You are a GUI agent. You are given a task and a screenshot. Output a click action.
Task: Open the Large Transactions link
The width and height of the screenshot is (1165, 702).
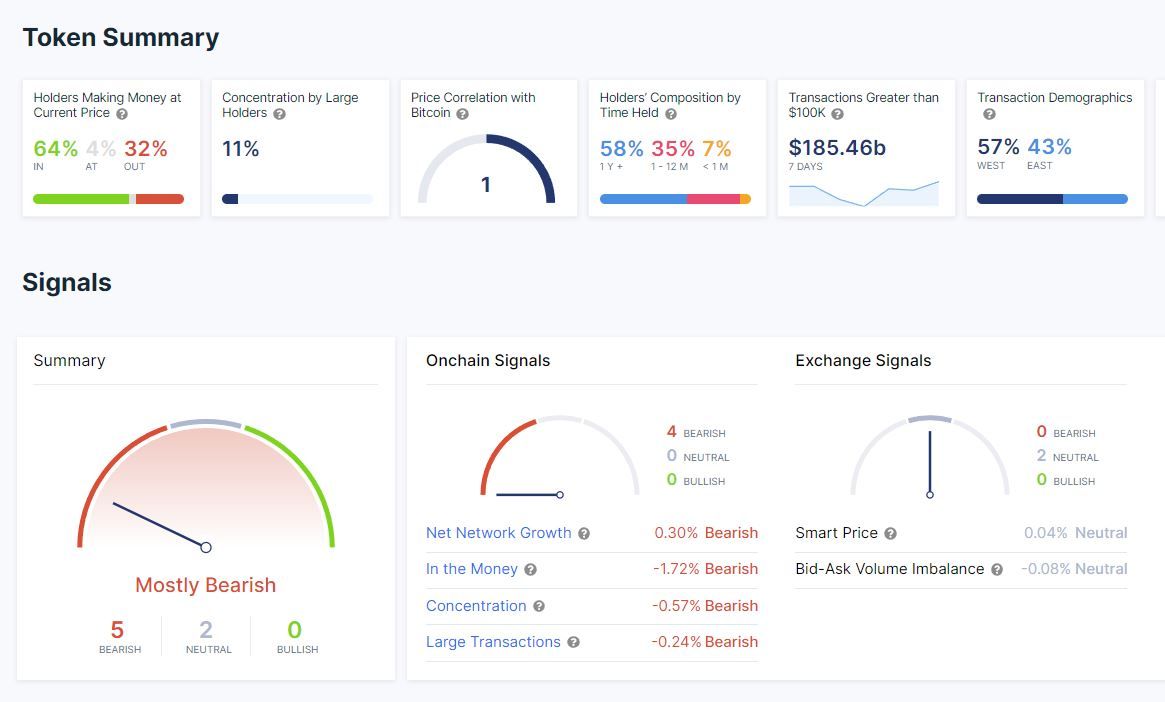(493, 642)
